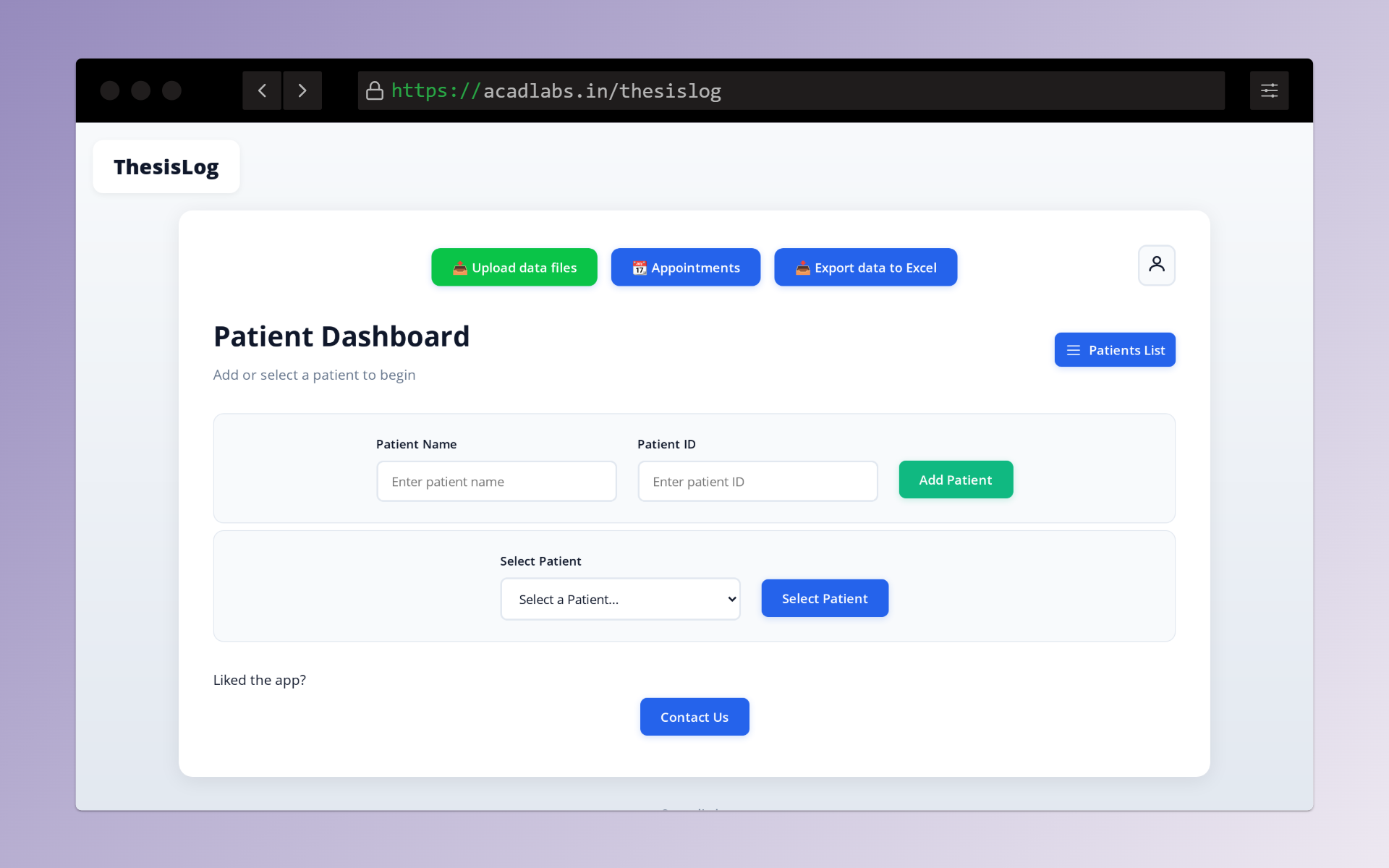Click the padlock icon in the address bar
1389x868 pixels.
click(374, 90)
